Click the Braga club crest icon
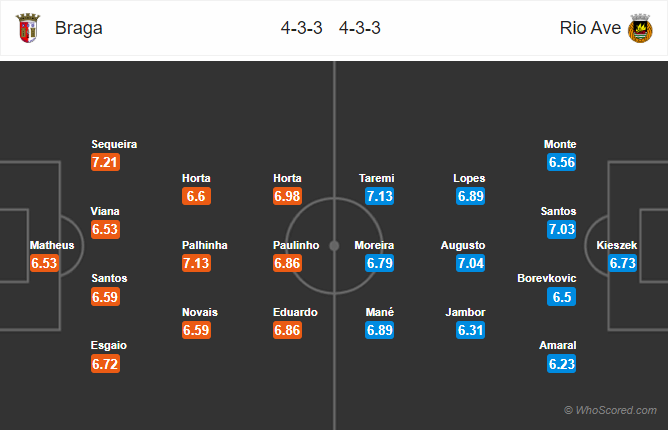Screen dimensions: 670x430 click(28, 28)
